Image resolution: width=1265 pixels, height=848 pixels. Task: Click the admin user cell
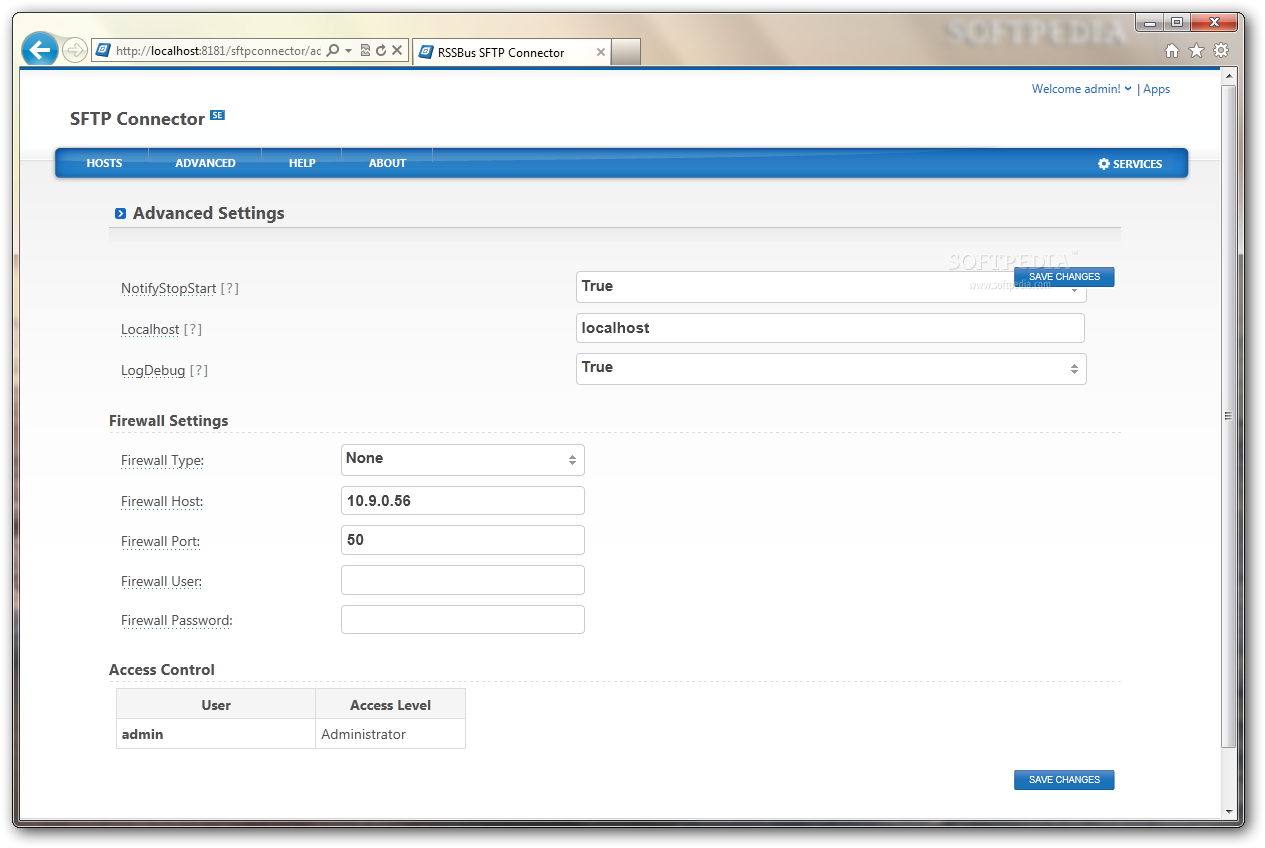216,734
